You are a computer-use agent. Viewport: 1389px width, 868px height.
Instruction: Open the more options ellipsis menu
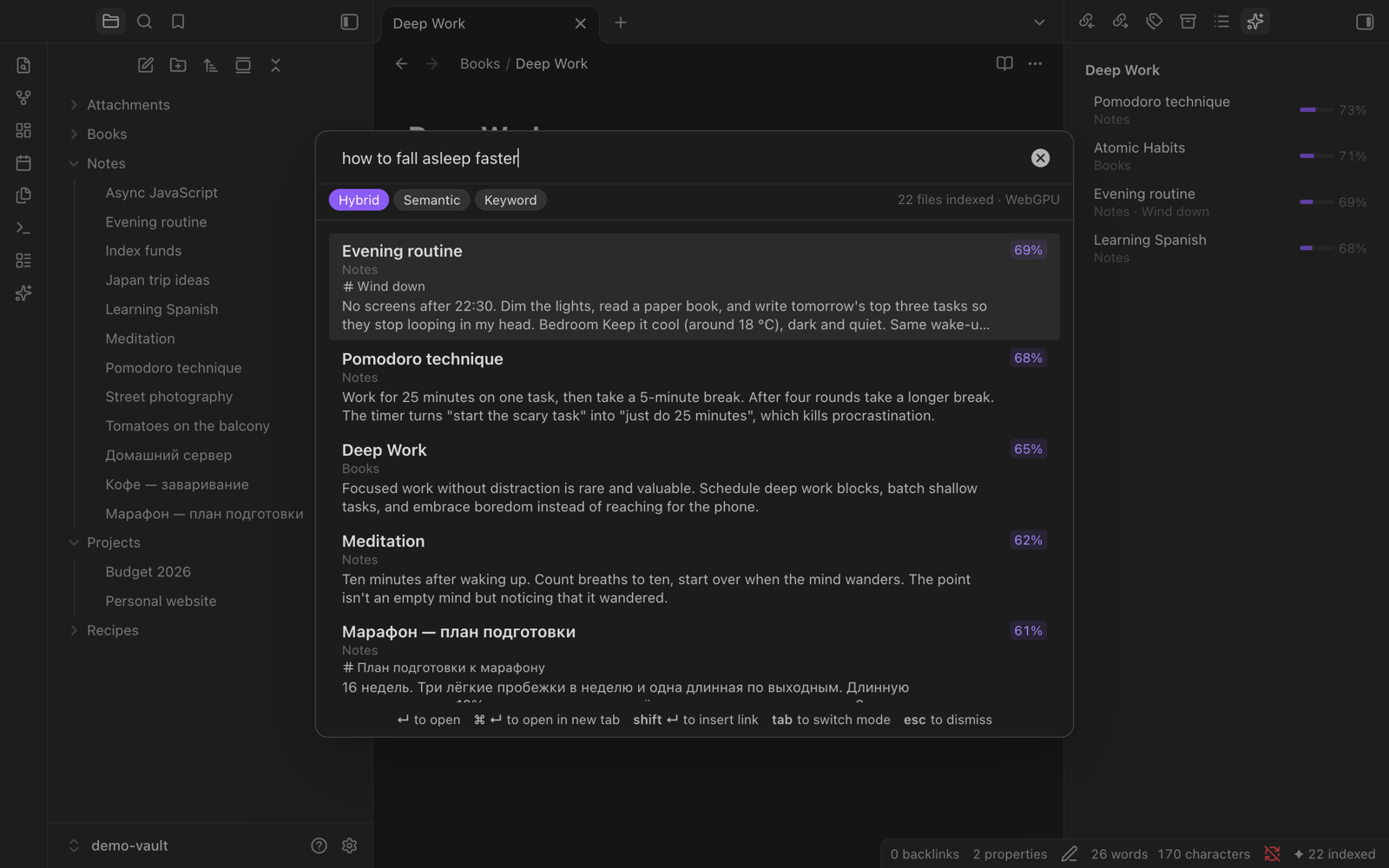tap(1035, 63)
